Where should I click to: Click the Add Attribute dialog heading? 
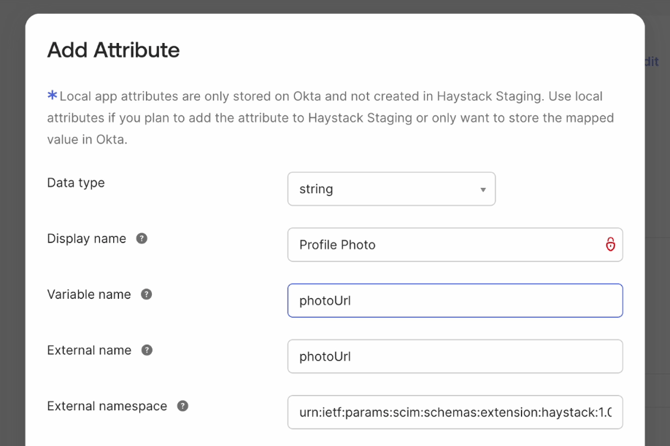[x=114, y=49]
